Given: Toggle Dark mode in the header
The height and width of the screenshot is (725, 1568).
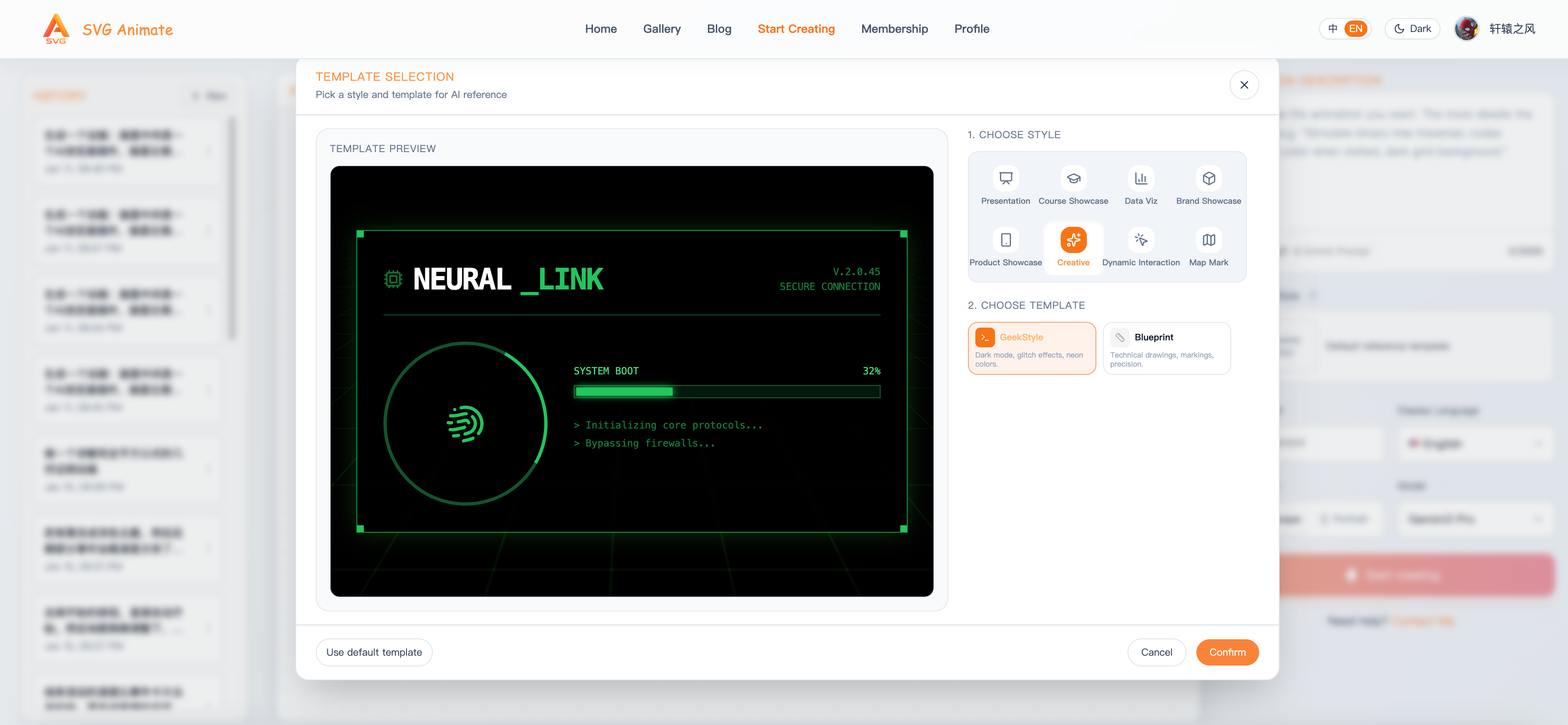Looking at the screenshot, I should 1412,29.
